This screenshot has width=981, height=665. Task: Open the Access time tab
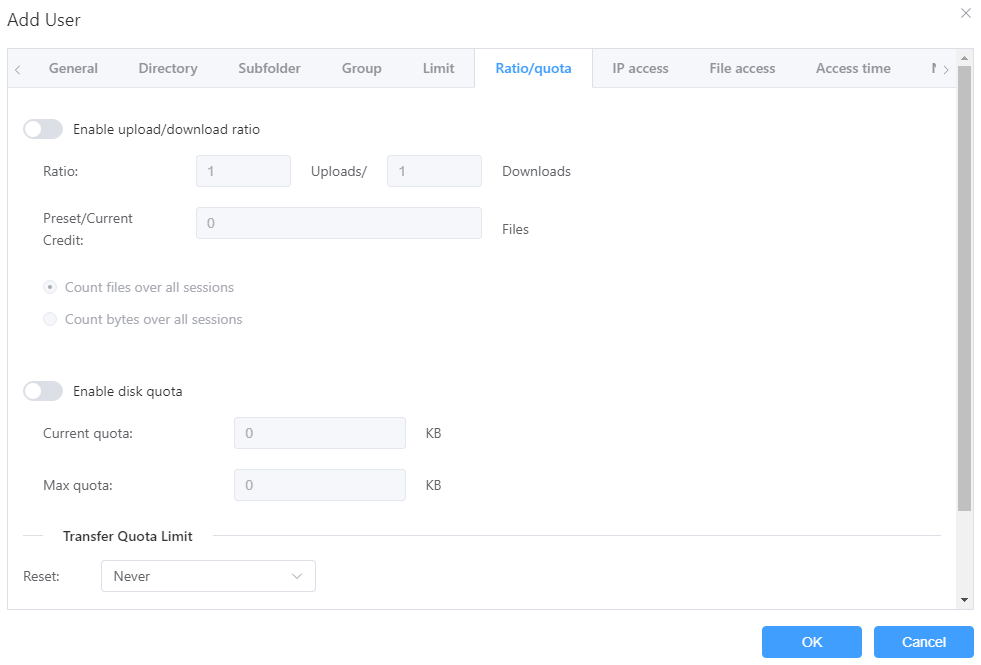point(853,68)
